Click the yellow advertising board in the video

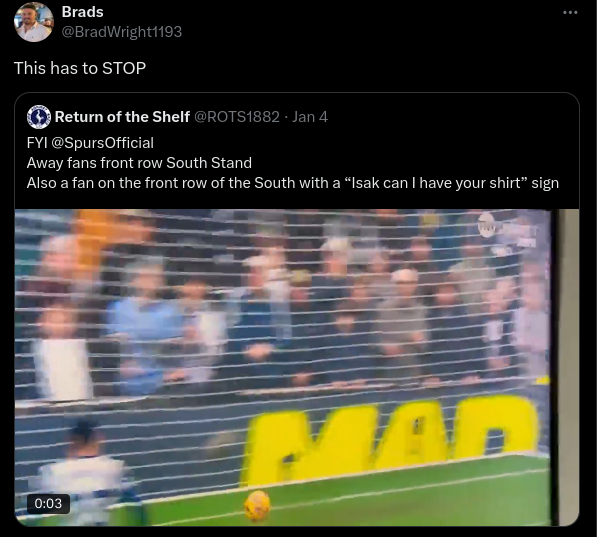[390, 440]
